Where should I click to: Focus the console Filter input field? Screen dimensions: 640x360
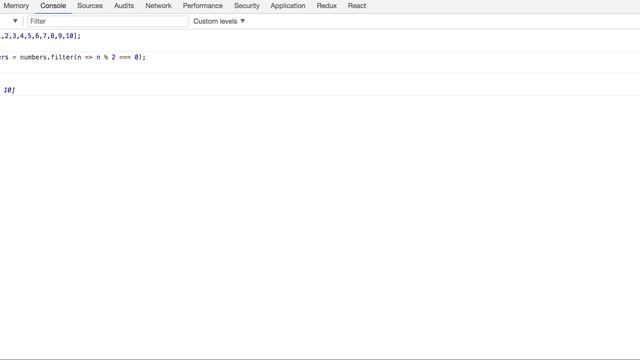click(108, 21)
